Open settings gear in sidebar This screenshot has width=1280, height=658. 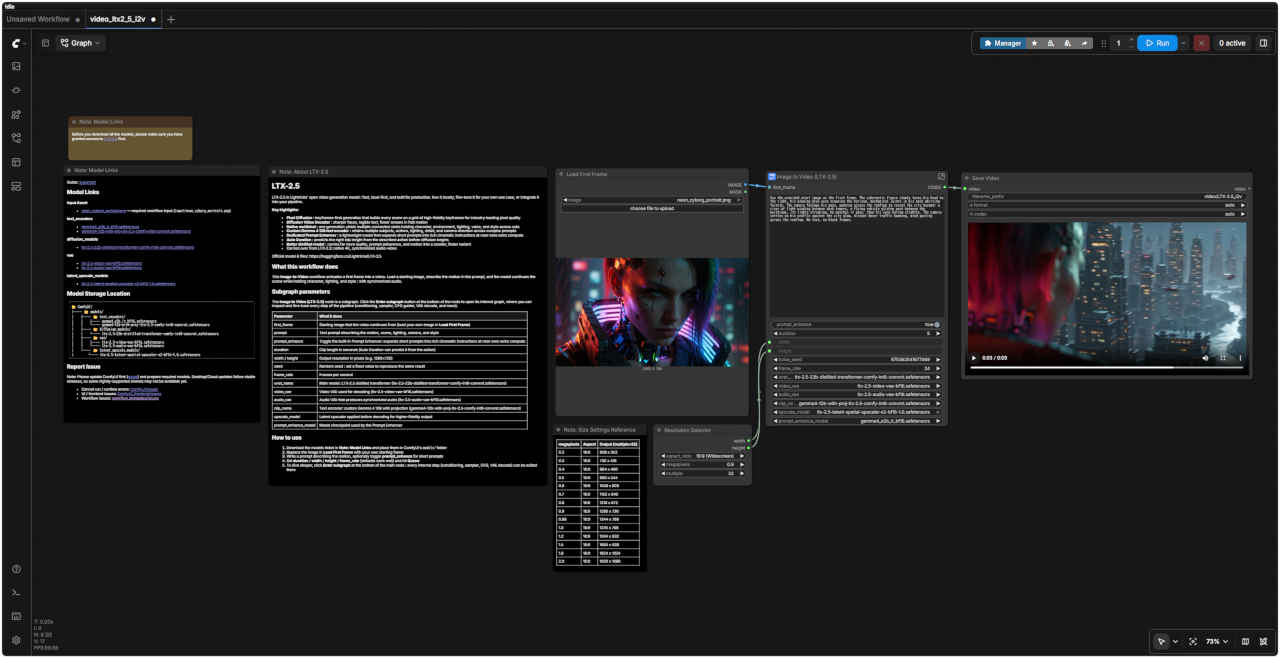(16, 640)
